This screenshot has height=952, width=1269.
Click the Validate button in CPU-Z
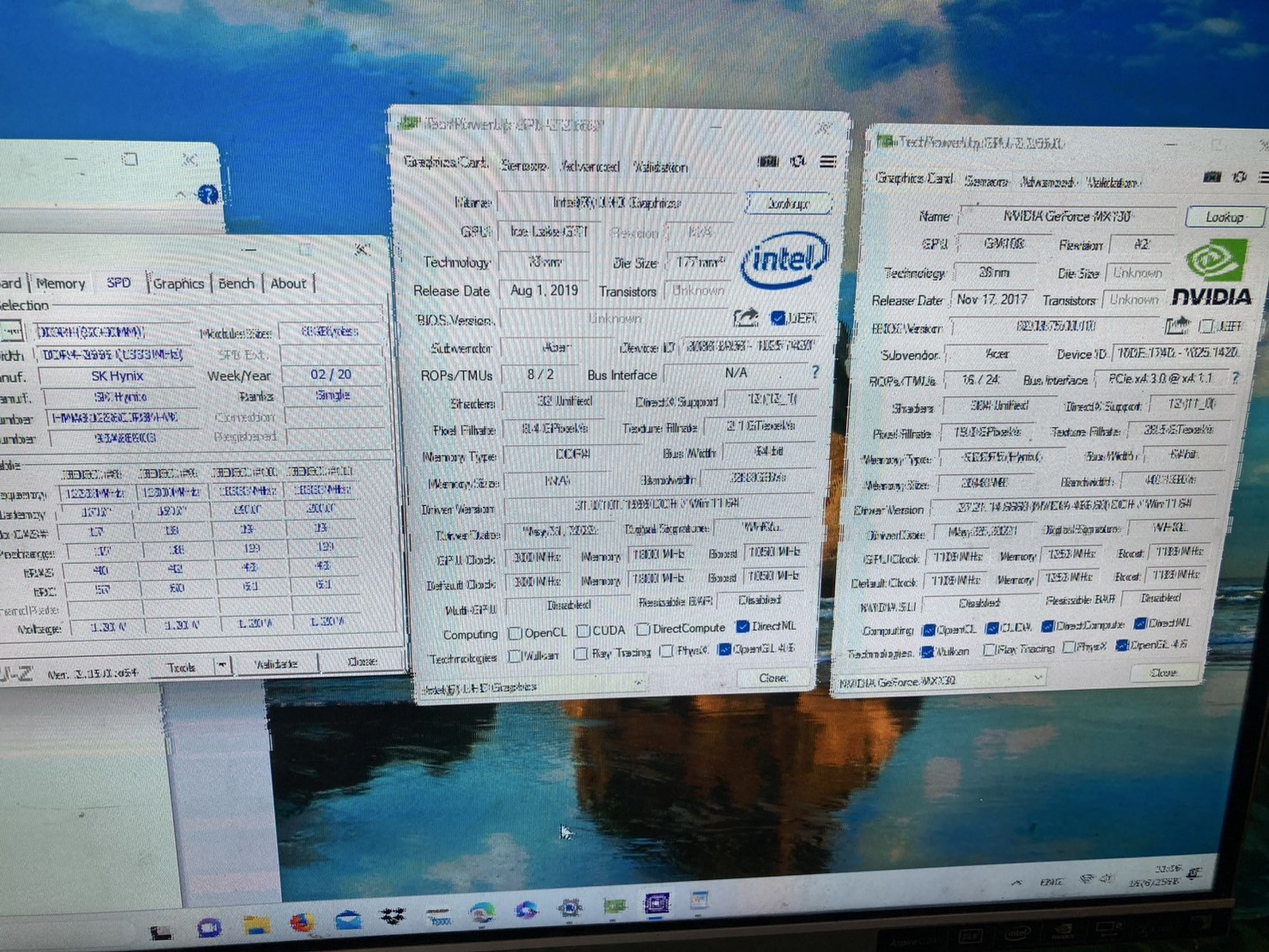pyautogui.click(x=276, y=664)
